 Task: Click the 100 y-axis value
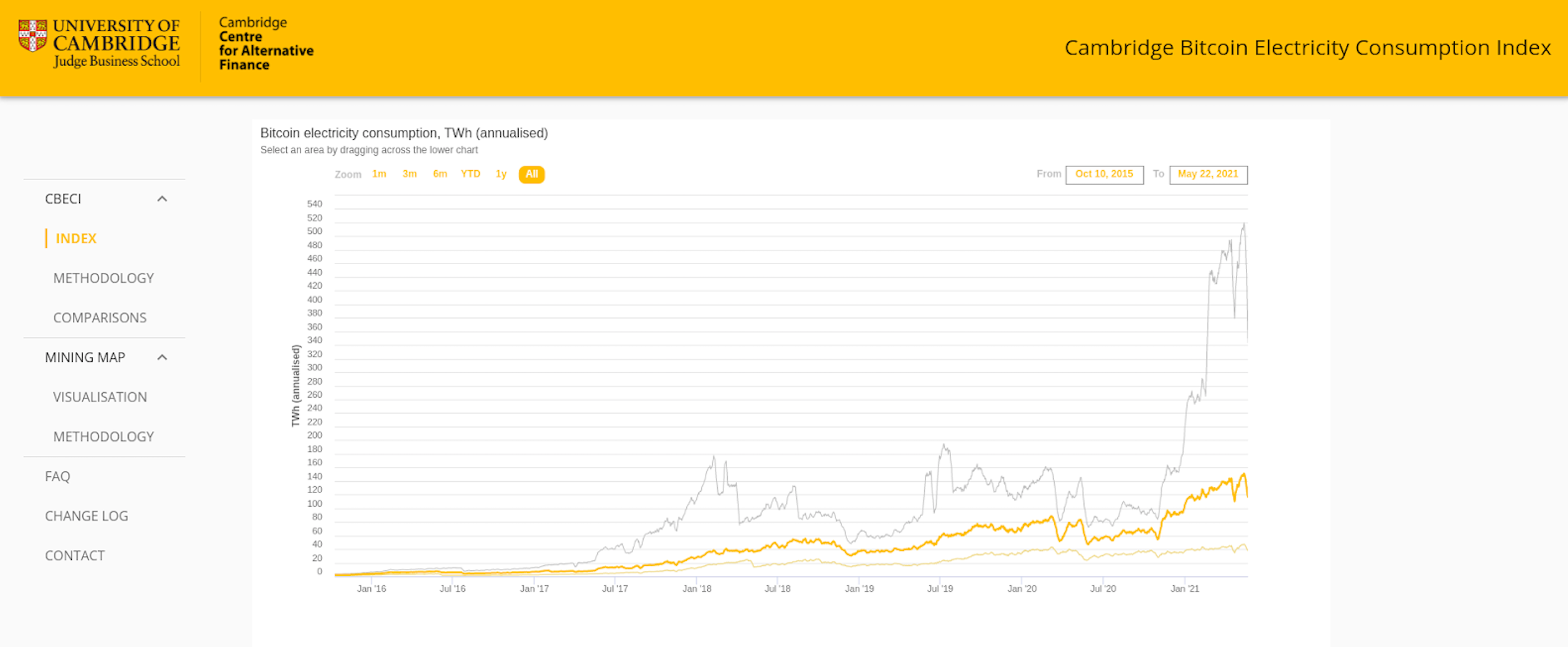[x=315, y=503]
